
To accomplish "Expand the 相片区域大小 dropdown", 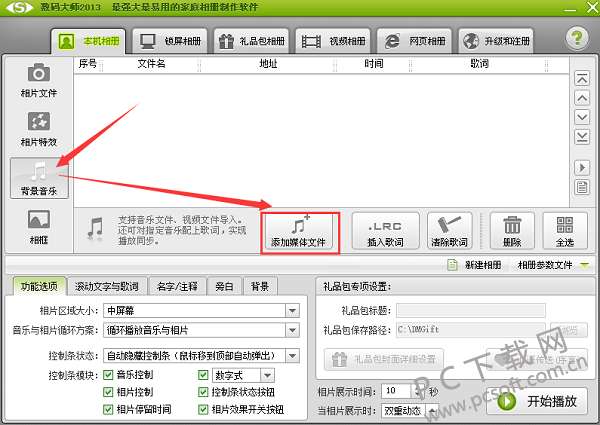I will (x=292, y=311).
